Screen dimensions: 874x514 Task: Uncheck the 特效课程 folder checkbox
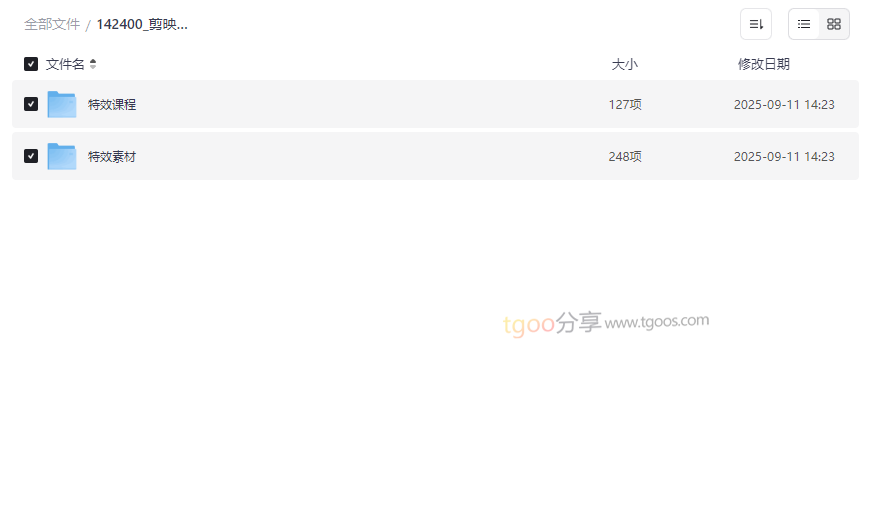(31, 104)
